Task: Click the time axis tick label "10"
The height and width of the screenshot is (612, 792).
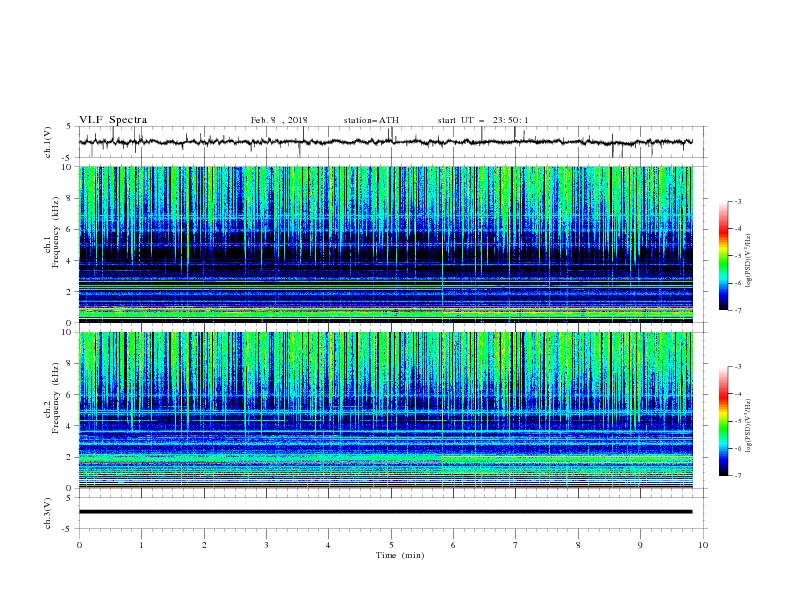Action: tap(703, 545)
